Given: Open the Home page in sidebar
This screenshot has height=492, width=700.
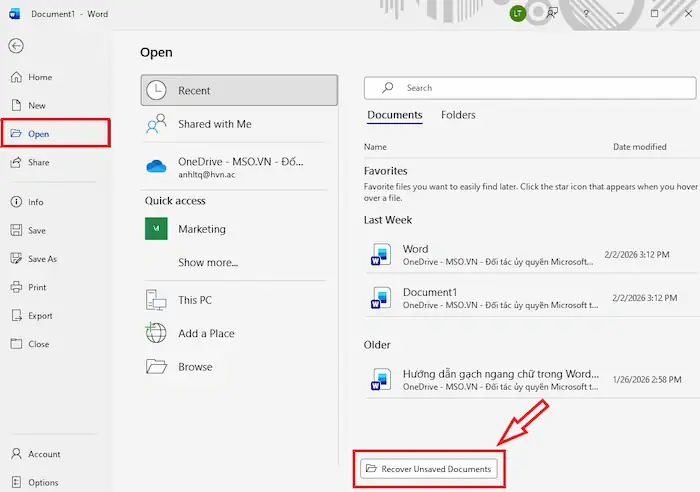Looking at the screenshot, I should tap(40, 77).
